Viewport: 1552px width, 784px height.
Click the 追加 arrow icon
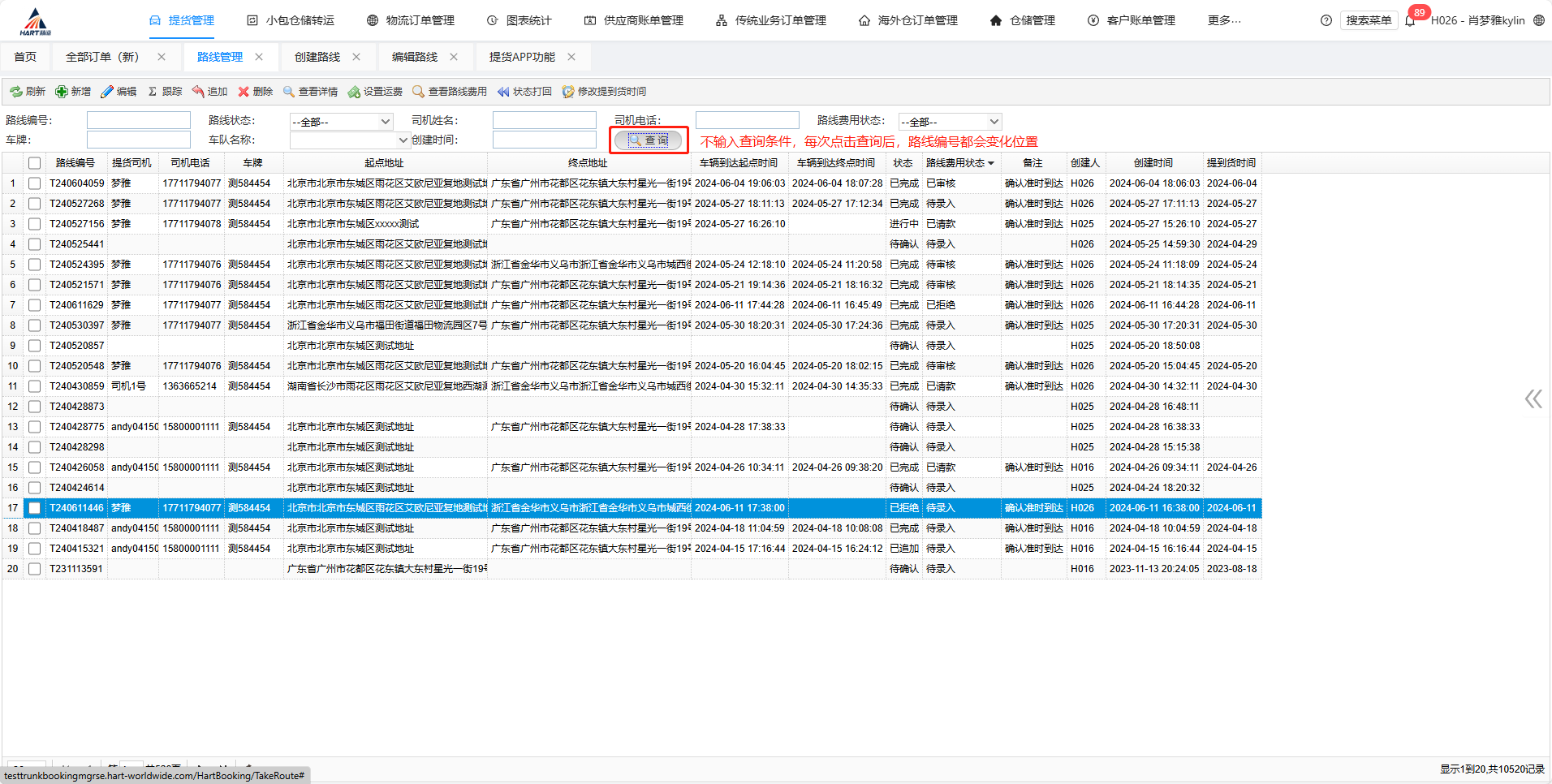[x=197, y=92]
